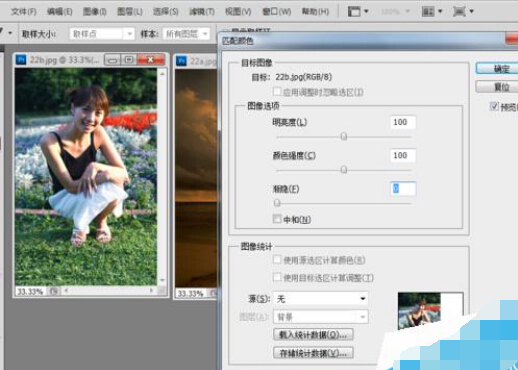The height and width of the screenshot is (370, 518).
Task: Open the 窗口(W) menu
Action: click(x=277, y=12)
